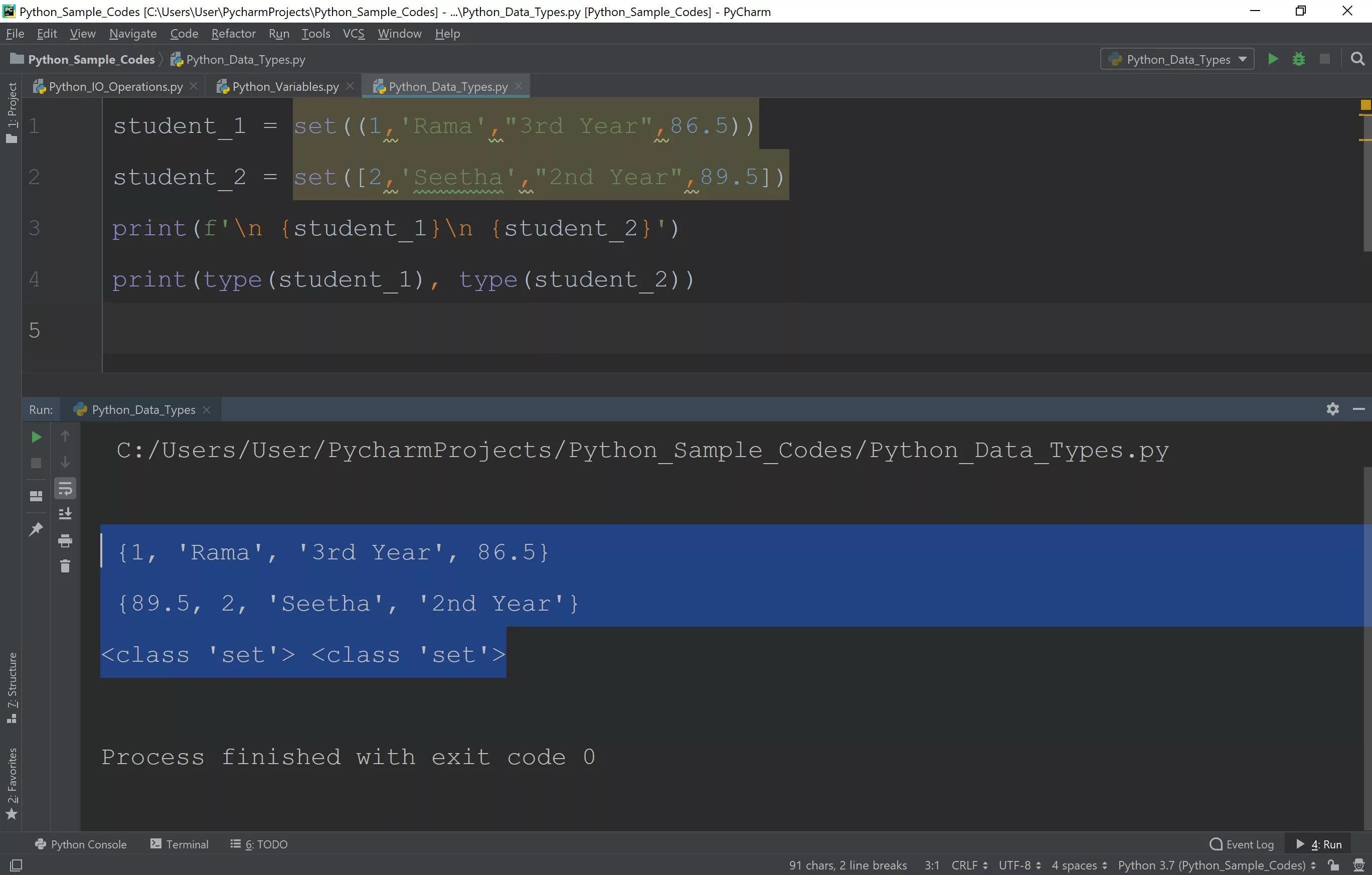Image resolution: width=1372 pixels, height=875 pixels.
Task: Click yellow inspection indicator in editor gutter
Action: click(1365, 105)
